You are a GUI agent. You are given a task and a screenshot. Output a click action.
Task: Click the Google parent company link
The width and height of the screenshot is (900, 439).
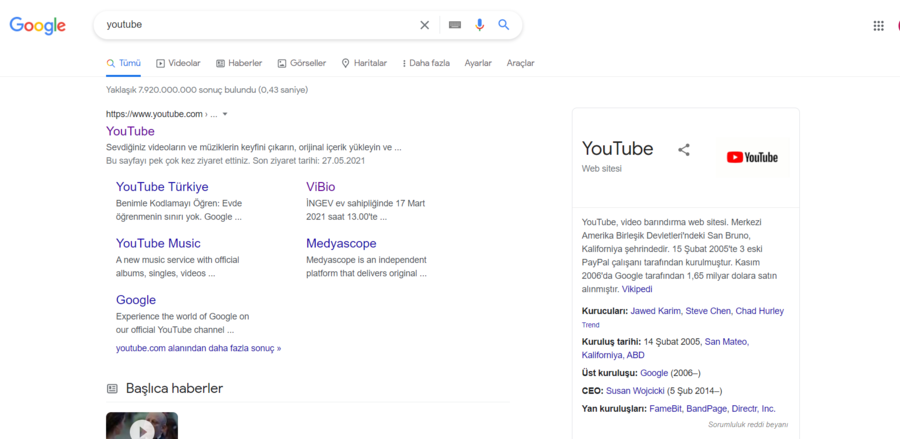[654, 373]
